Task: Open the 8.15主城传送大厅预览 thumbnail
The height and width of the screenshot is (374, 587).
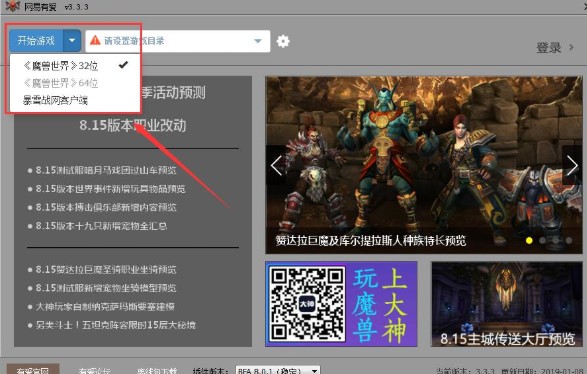Action: 507,304
